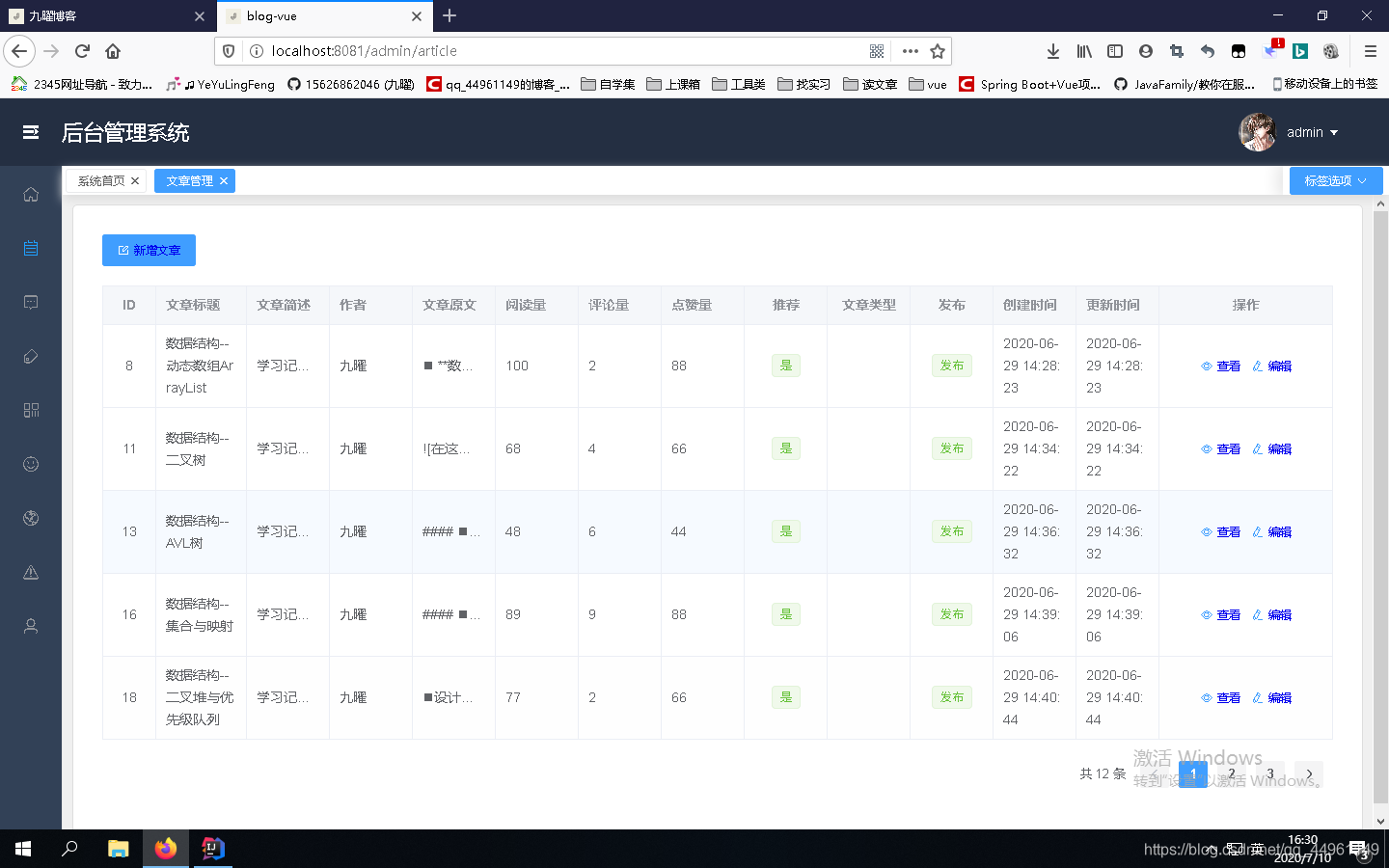The height and width of the screenshot is (868, 1389).
Task: Close the 文章管理 tab
Action: tap(224, 180)
